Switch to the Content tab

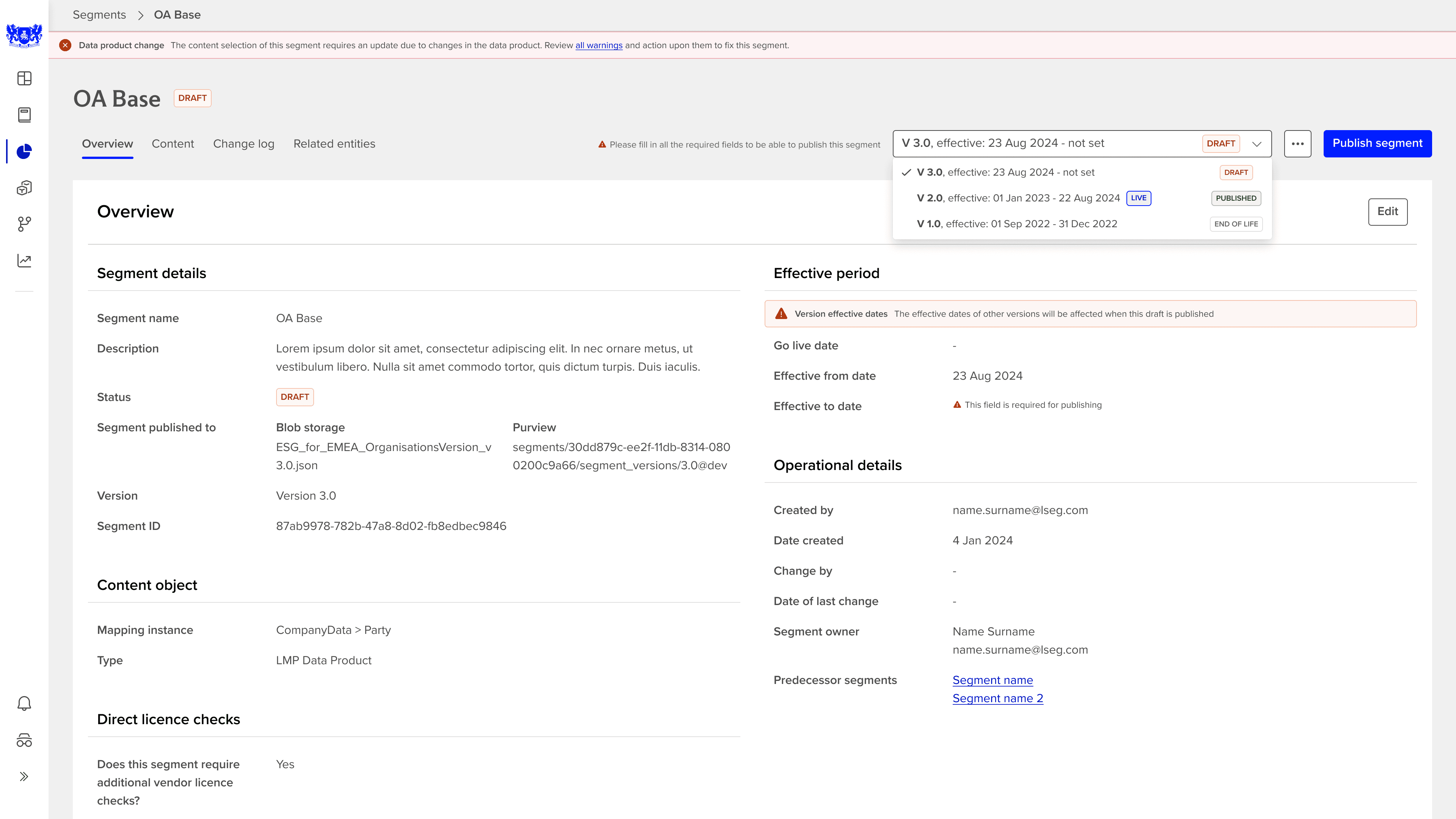pyautogui.click(x=173, y=143)
